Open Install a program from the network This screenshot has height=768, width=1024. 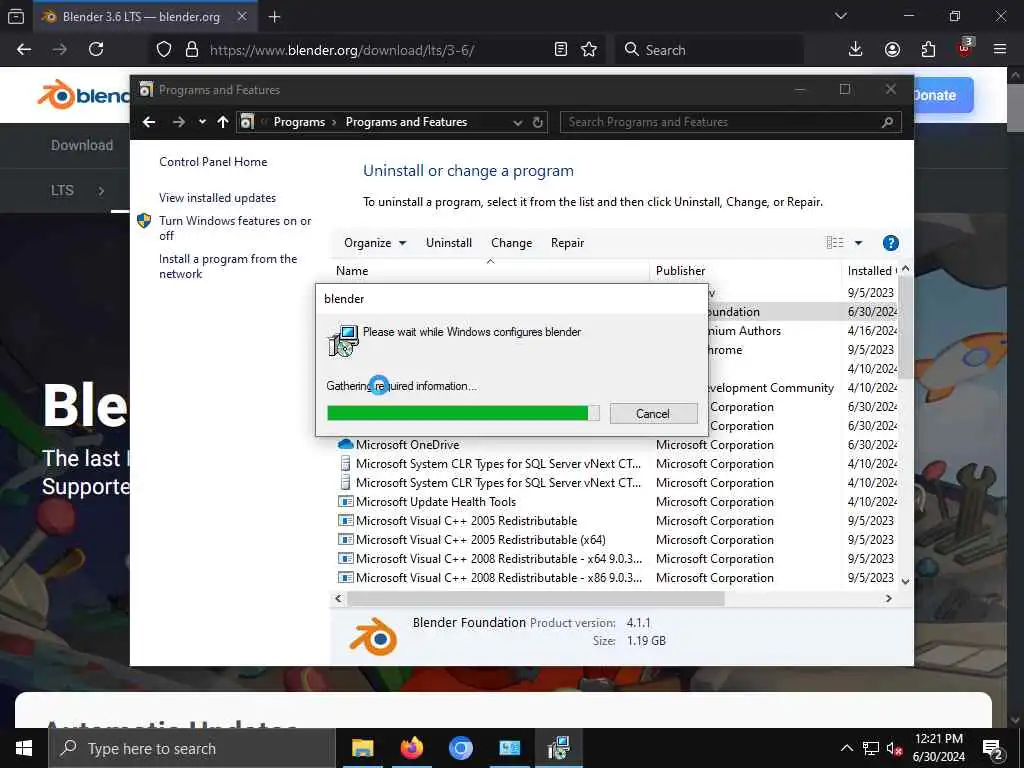pos(228,266)
